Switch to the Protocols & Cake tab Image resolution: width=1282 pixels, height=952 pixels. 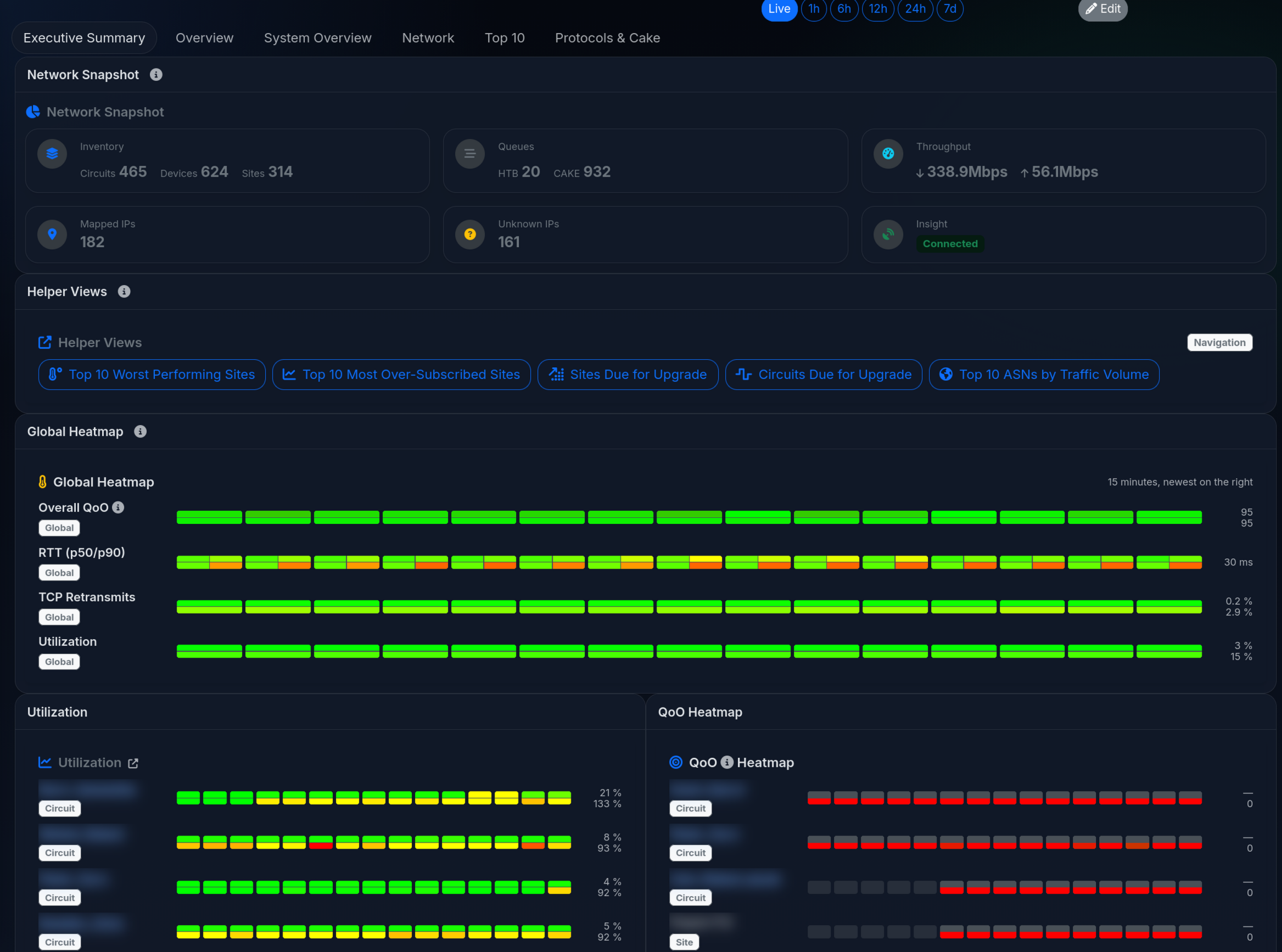(607, 38)
